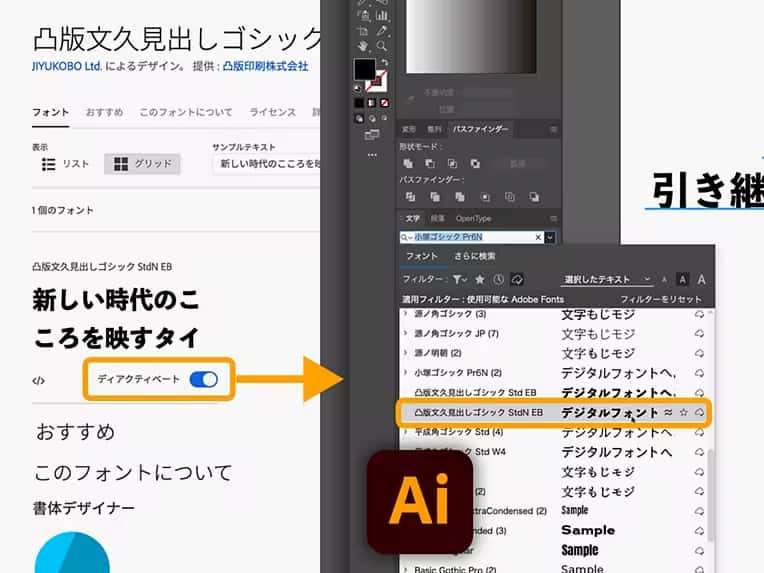Select the Hand tool in Illustrator toolbar
This screenshot has height=573, width=764.
(x=363, y=46)
